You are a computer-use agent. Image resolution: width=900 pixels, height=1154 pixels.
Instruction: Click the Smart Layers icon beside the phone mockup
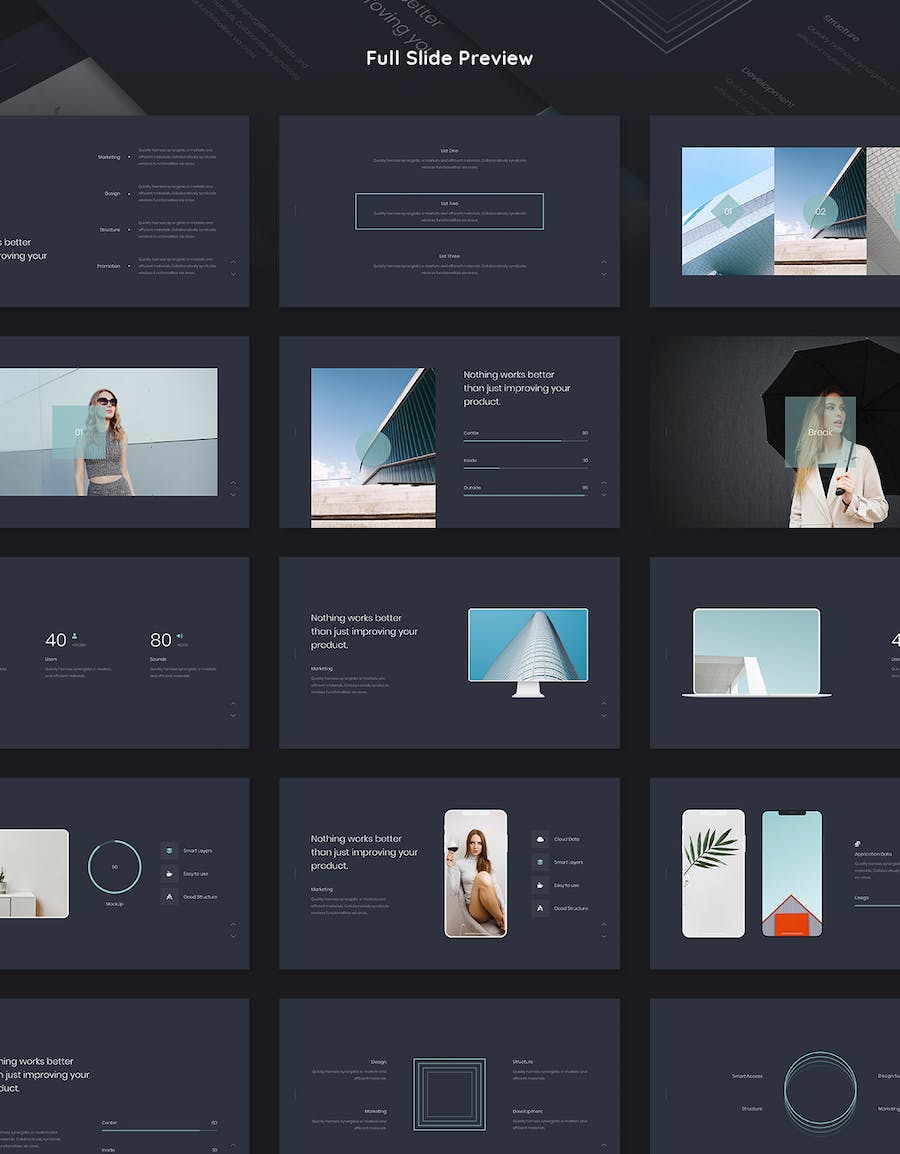540,862
